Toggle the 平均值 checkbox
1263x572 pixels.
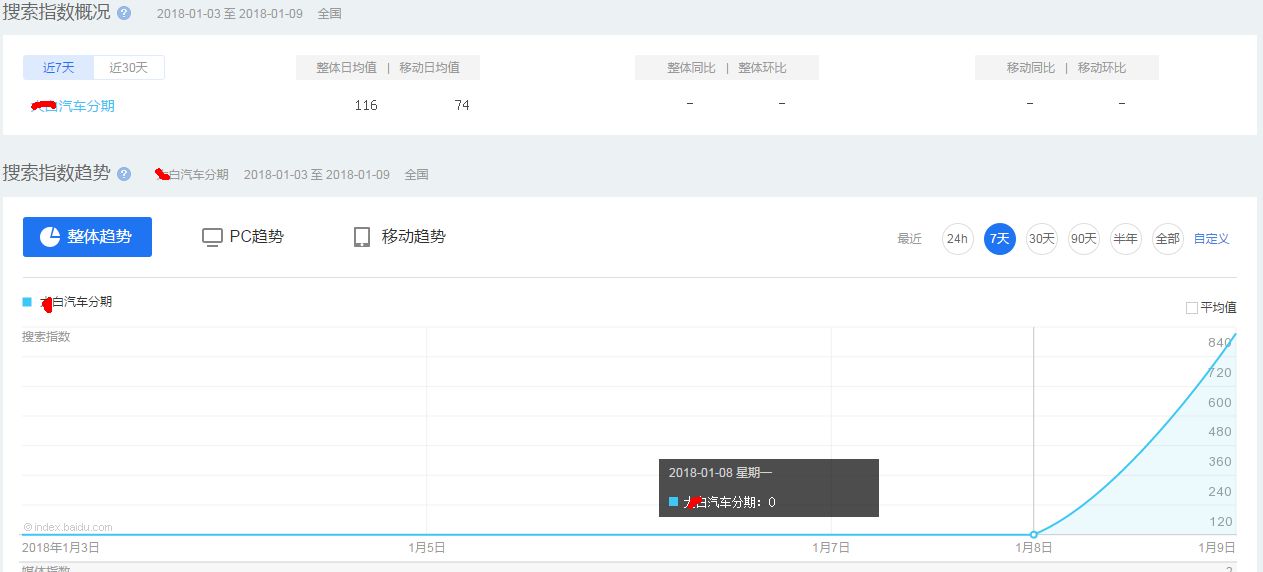point(1191,308)
